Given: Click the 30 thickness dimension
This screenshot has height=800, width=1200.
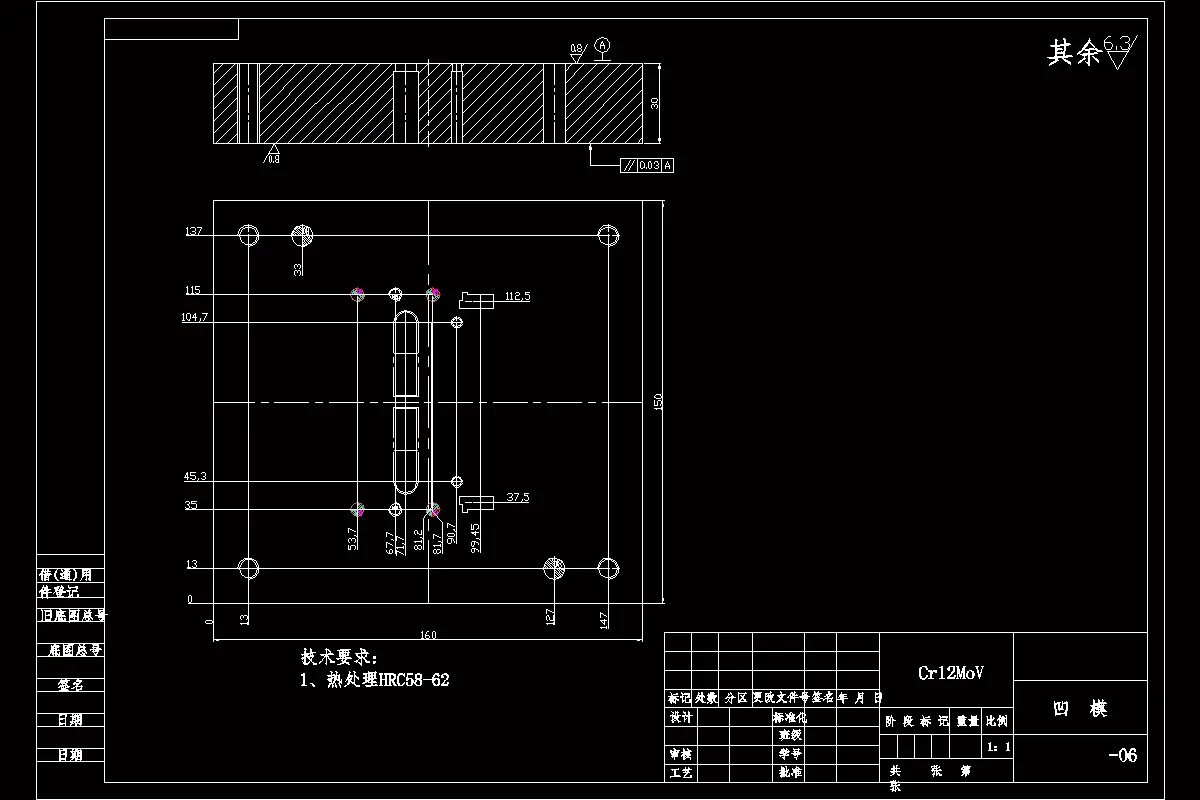Looking at the screenshot, I should click(x=655, y=103).
